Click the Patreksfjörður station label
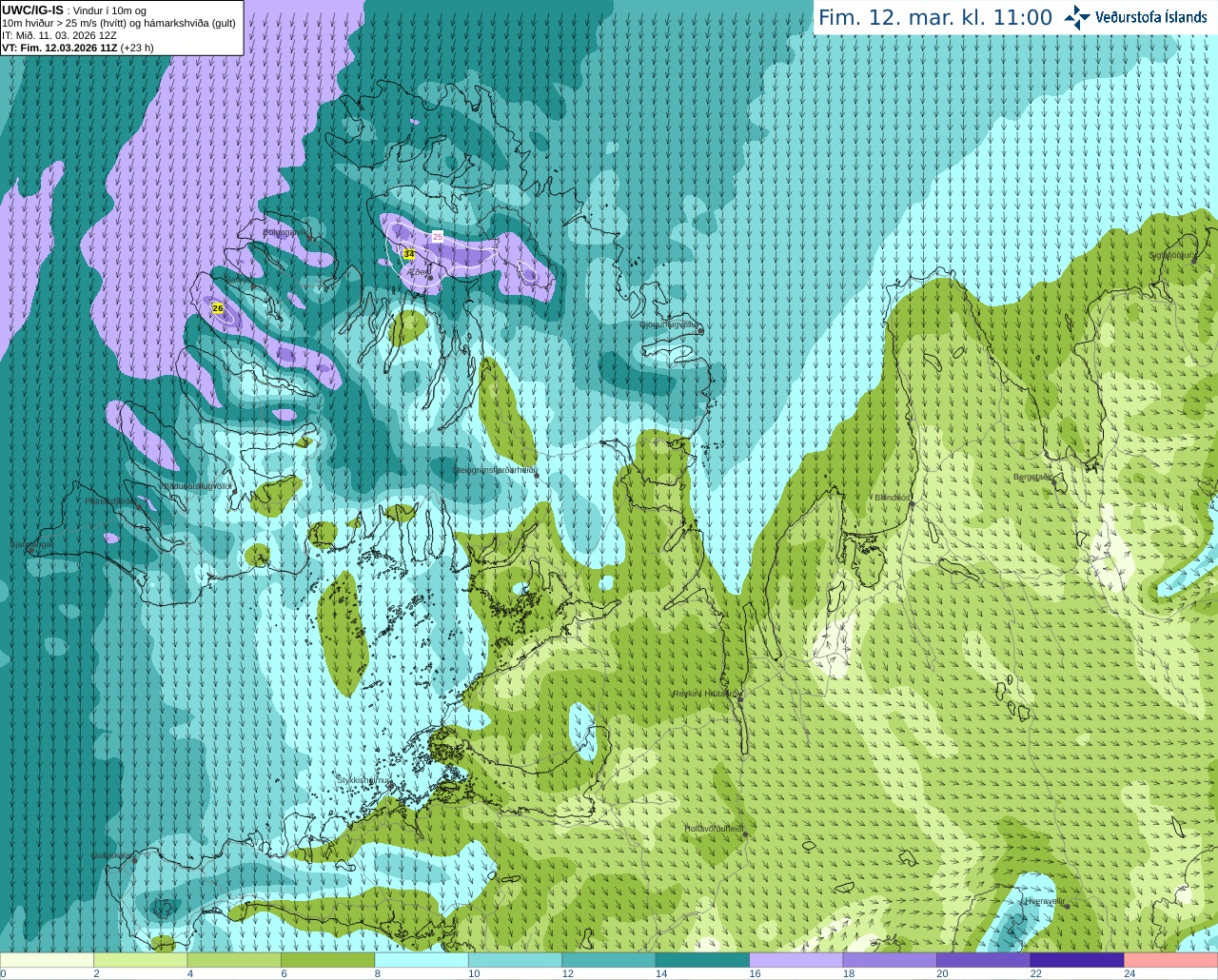Viewport: 1218px width, 980px height. point(111,501)
